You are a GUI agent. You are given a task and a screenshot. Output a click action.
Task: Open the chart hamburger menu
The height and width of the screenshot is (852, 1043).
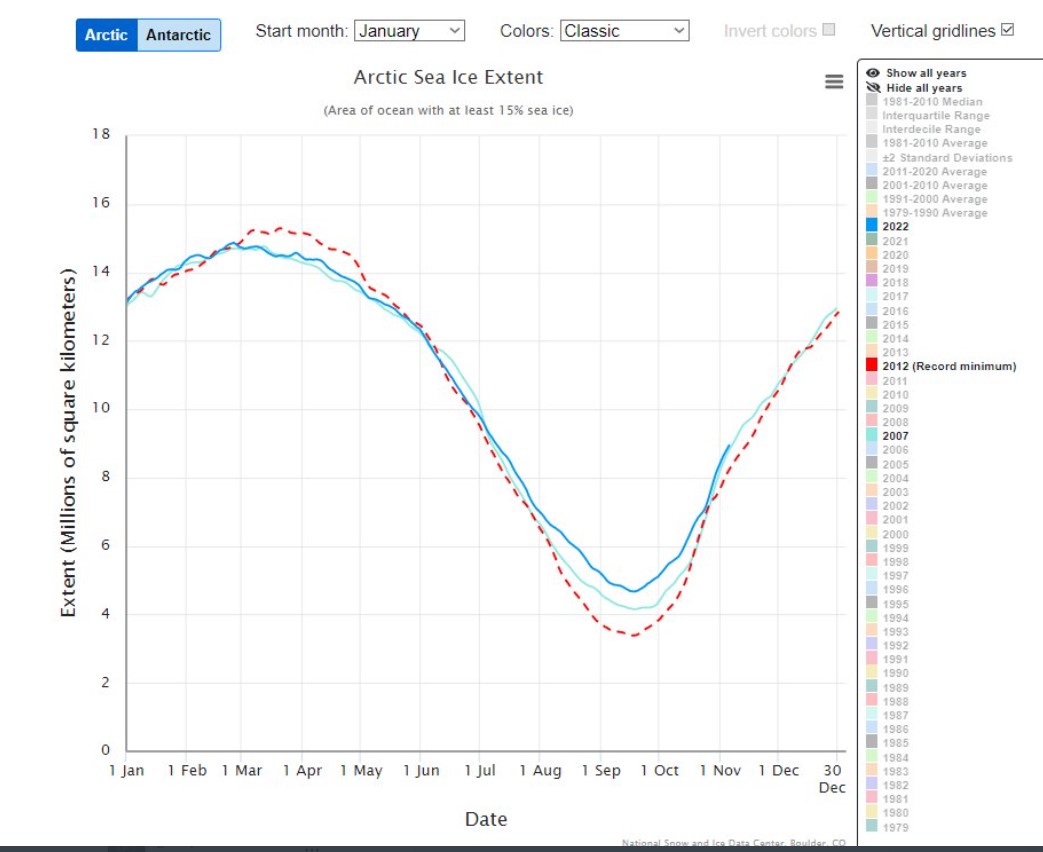(834, 82)
